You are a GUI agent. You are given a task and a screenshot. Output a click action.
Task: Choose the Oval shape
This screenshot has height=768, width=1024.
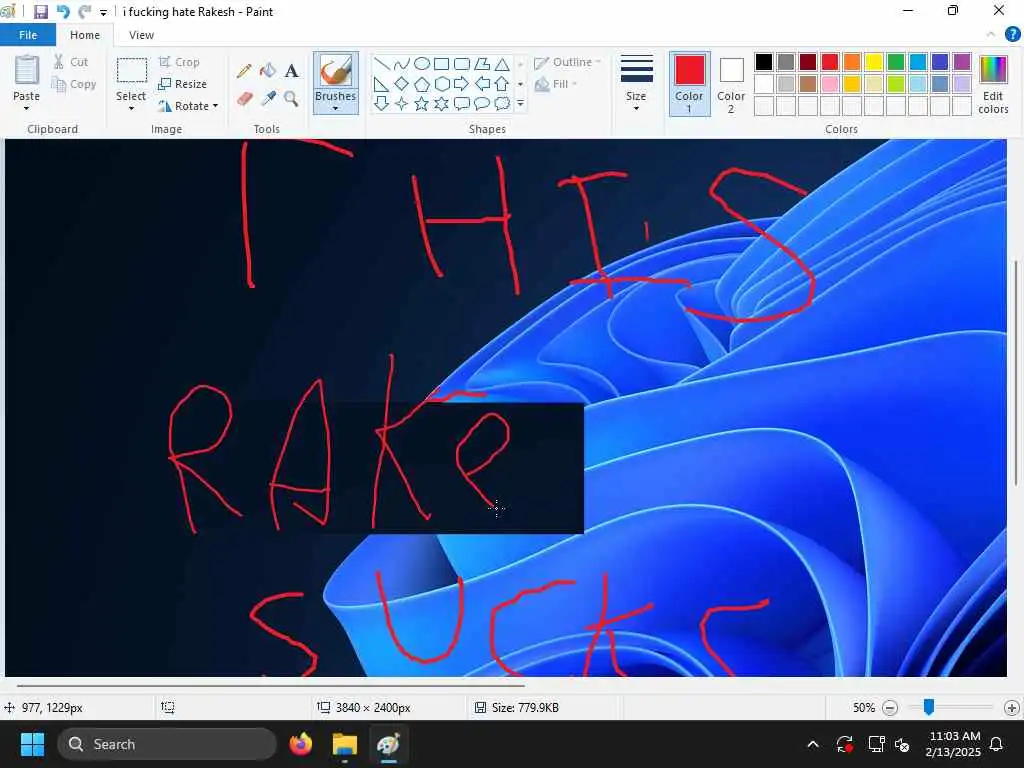coord(422,63)
